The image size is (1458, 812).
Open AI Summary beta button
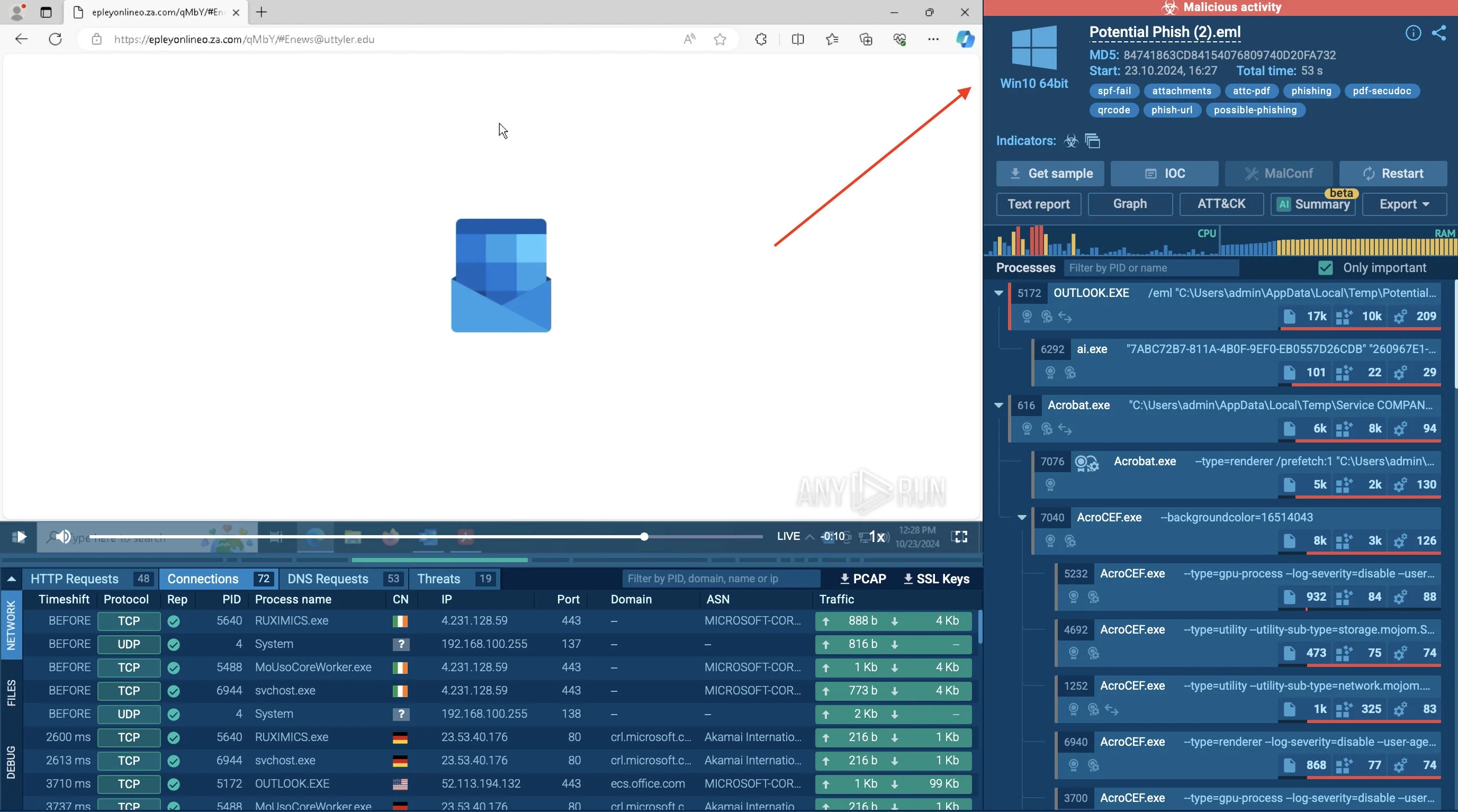tap(1313, 204)
